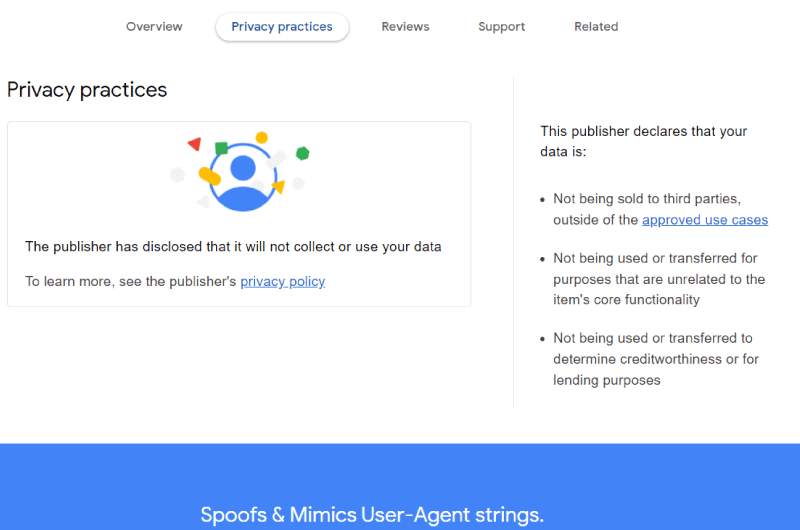Open the Overview tab
800x530 pixels.
[154, 27]
